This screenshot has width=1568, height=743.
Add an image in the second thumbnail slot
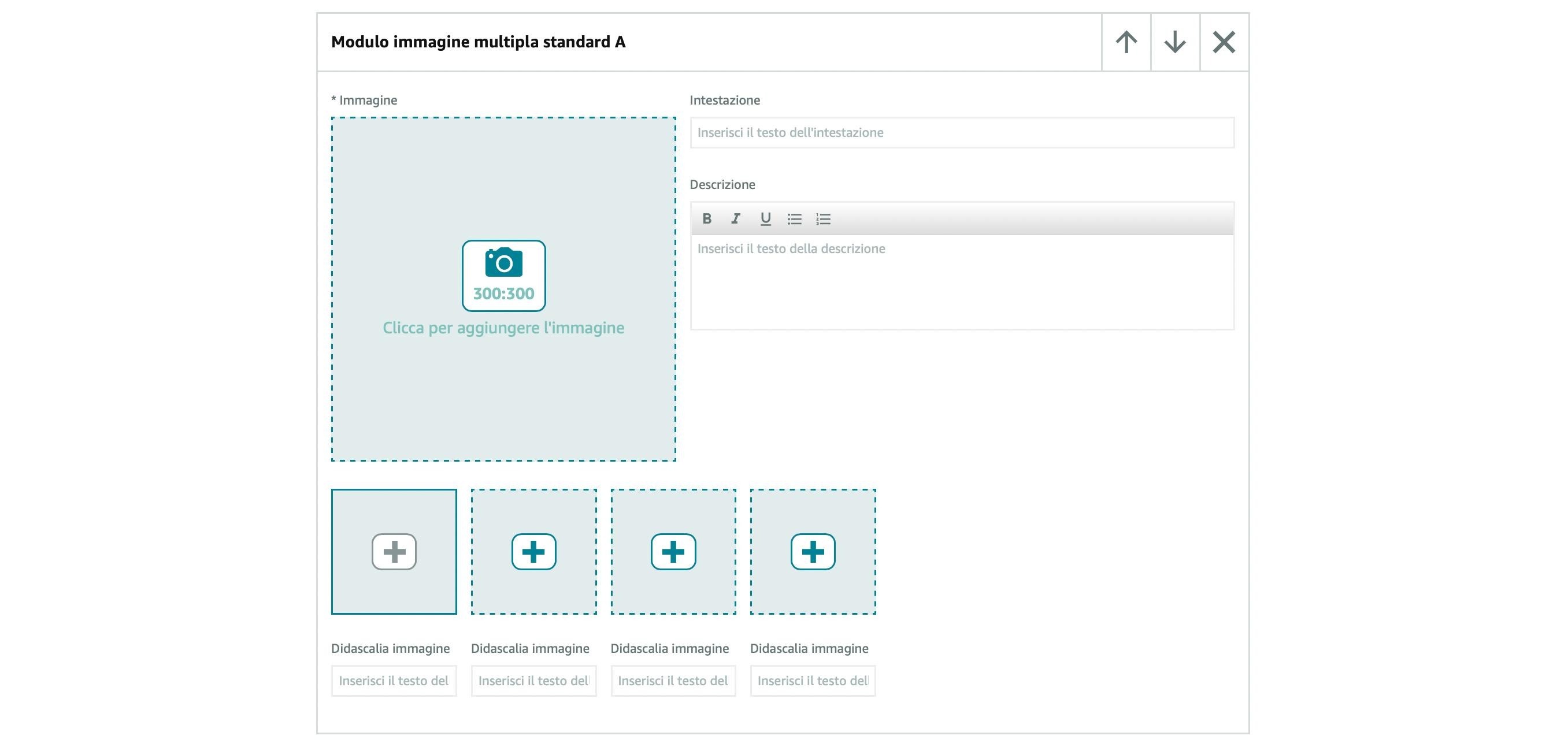[534, 552]
